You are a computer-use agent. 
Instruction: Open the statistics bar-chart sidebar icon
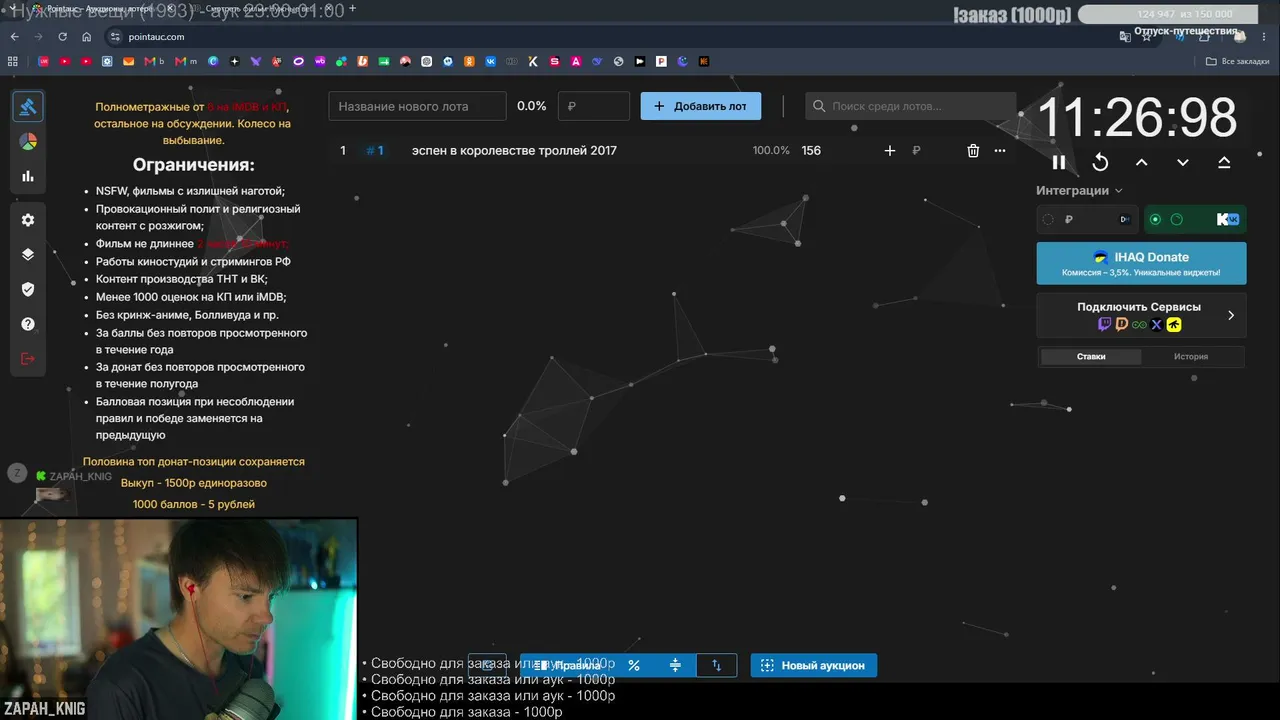28,176
